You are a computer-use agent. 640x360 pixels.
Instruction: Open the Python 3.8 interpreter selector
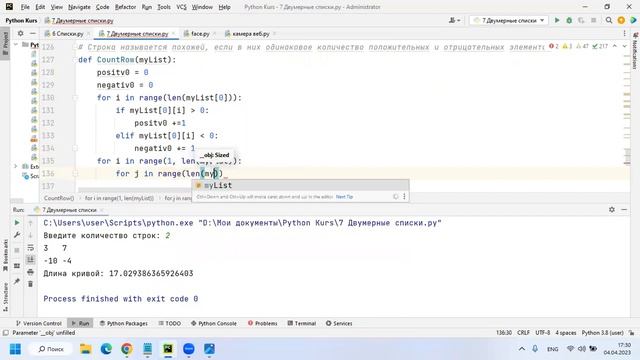[x=602, y=333]
